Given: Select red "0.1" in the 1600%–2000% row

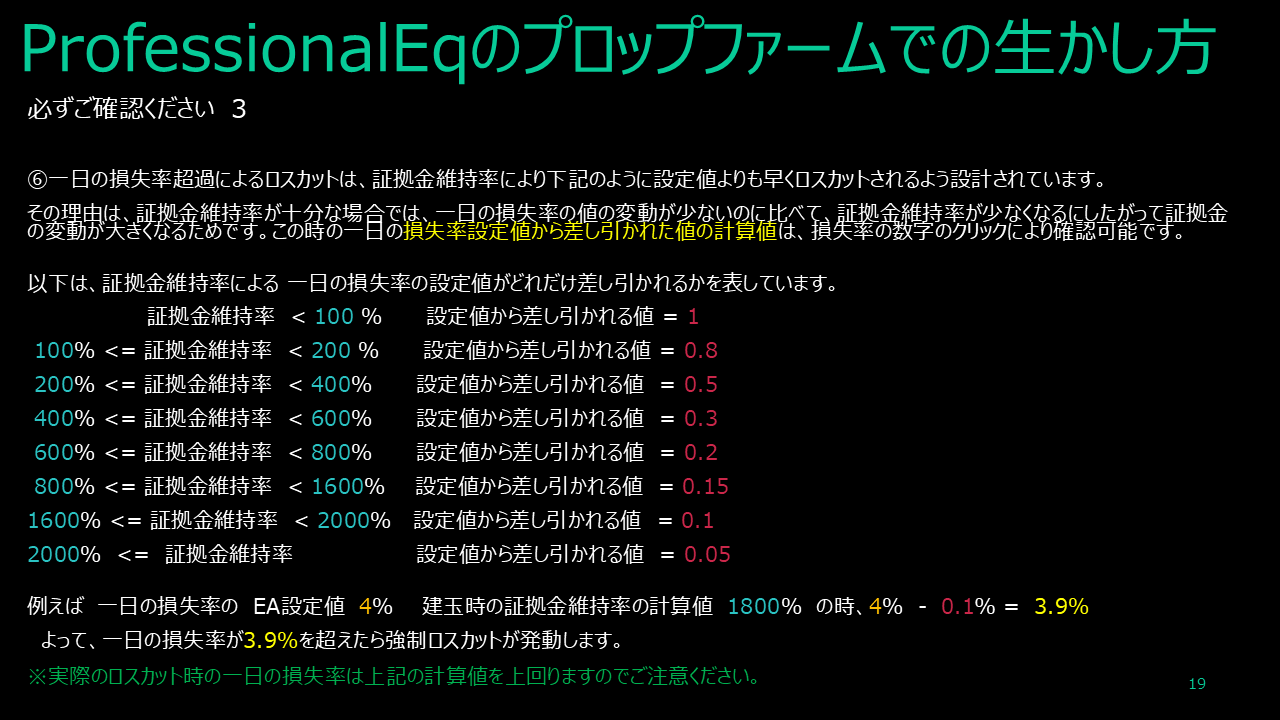Looking at the screenshot, I should tap(697, 521).
